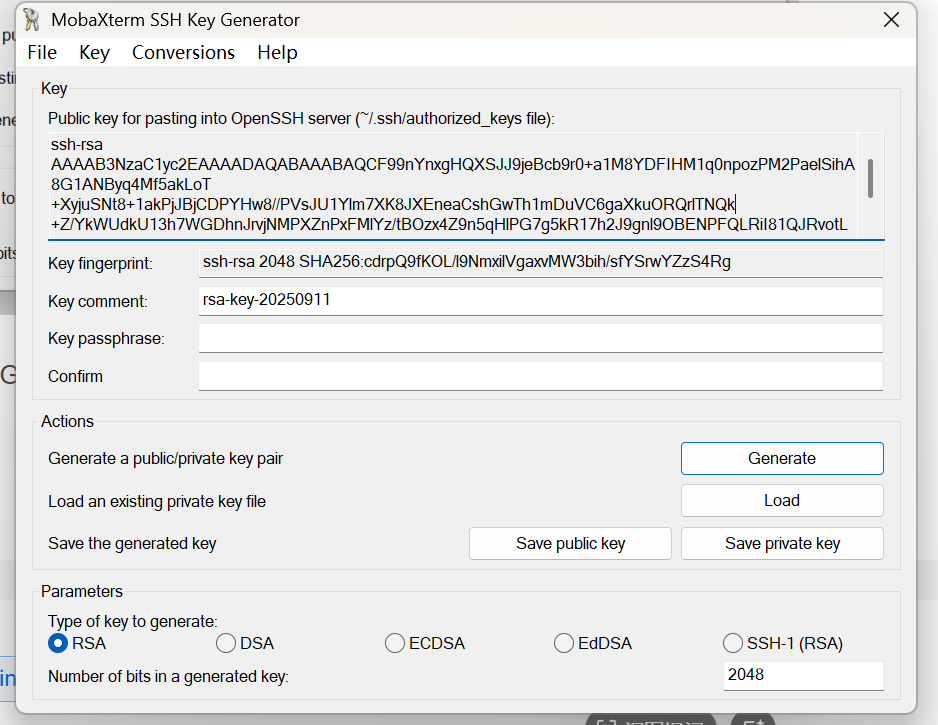
Task: Open the Conversions menu
Action: 183,53
